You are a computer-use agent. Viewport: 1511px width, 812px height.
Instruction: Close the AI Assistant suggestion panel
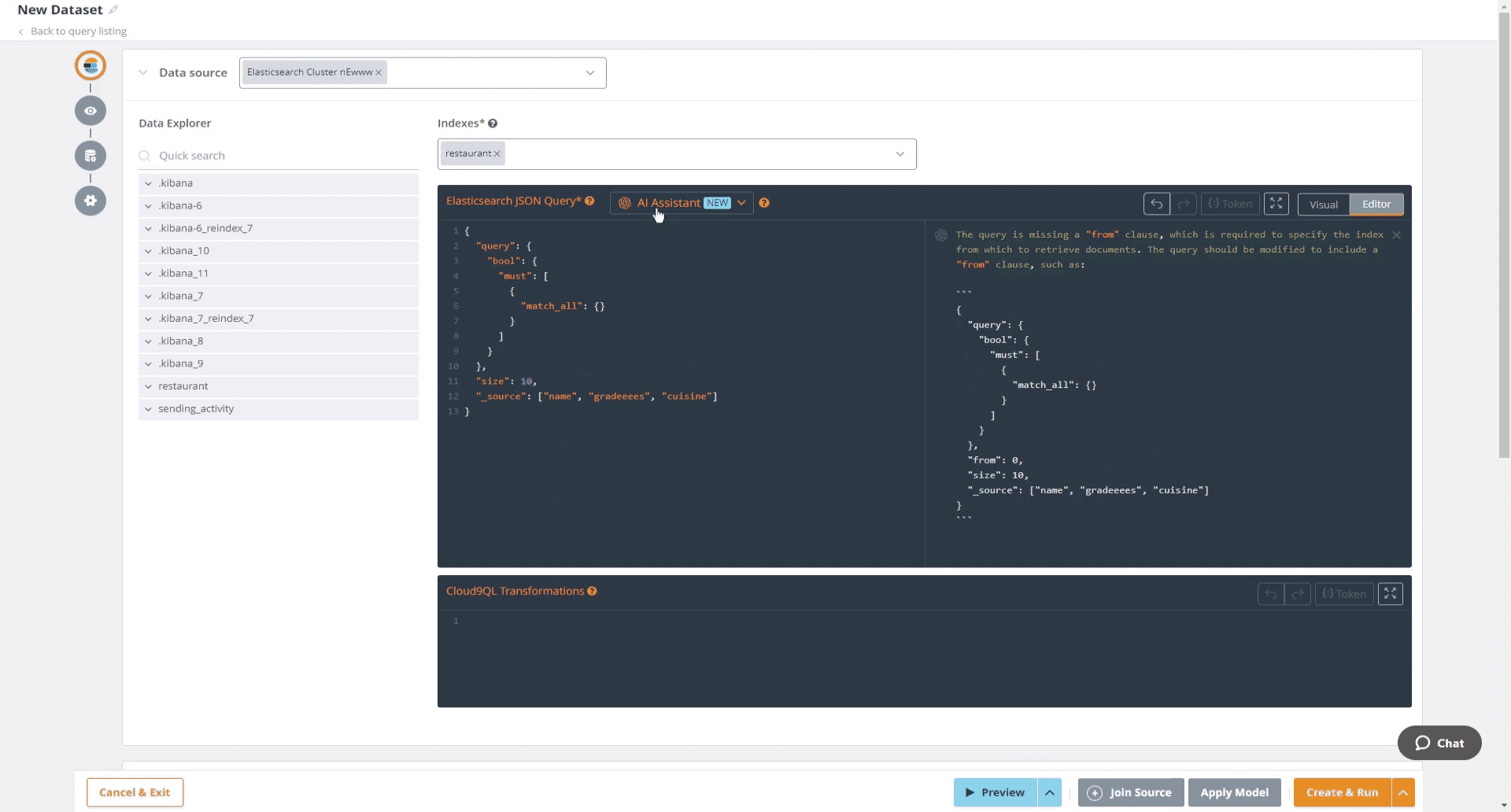click(x=1396, y=235)
